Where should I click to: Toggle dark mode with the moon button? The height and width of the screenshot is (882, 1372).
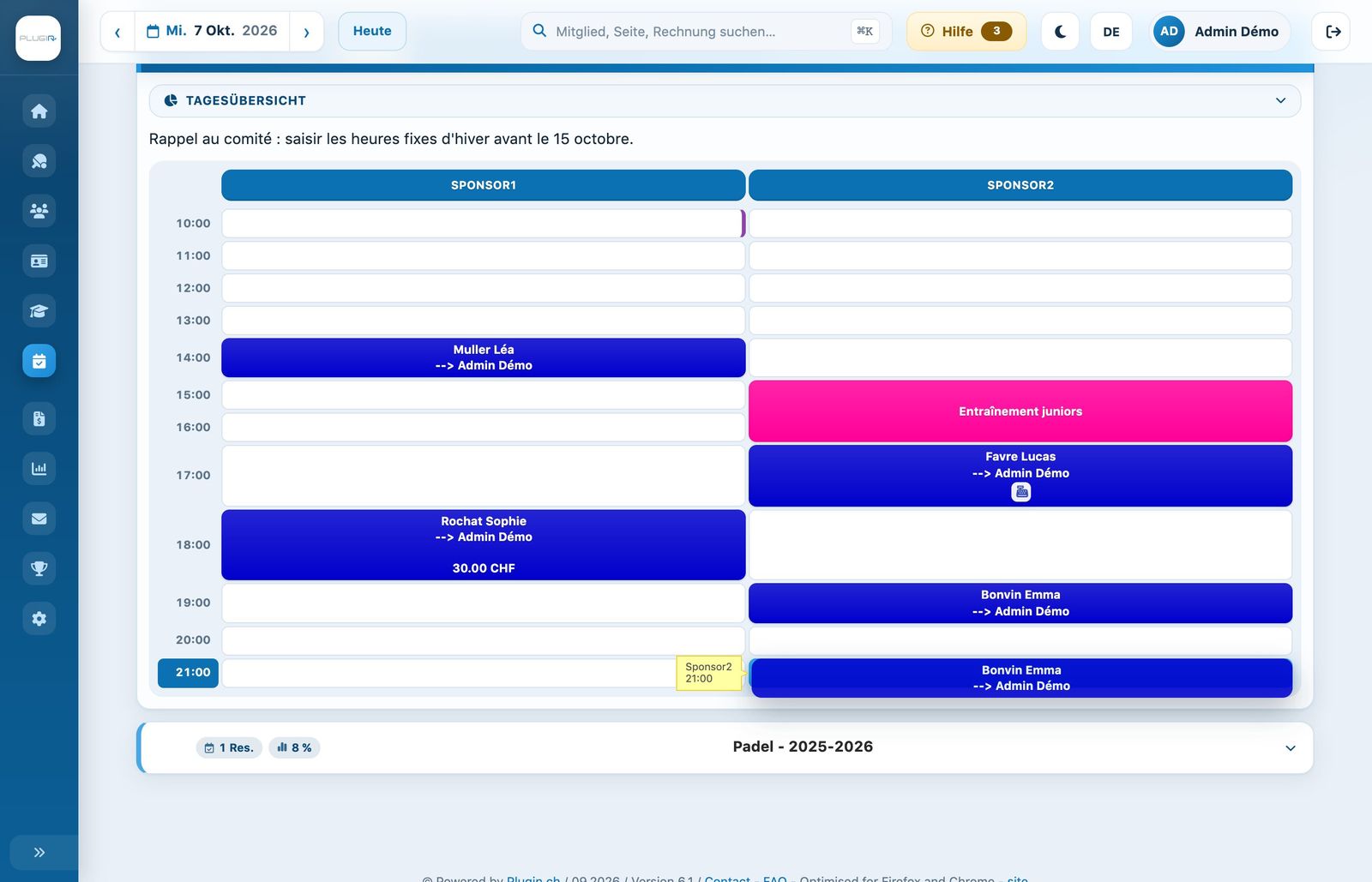tap(1060, 32)
